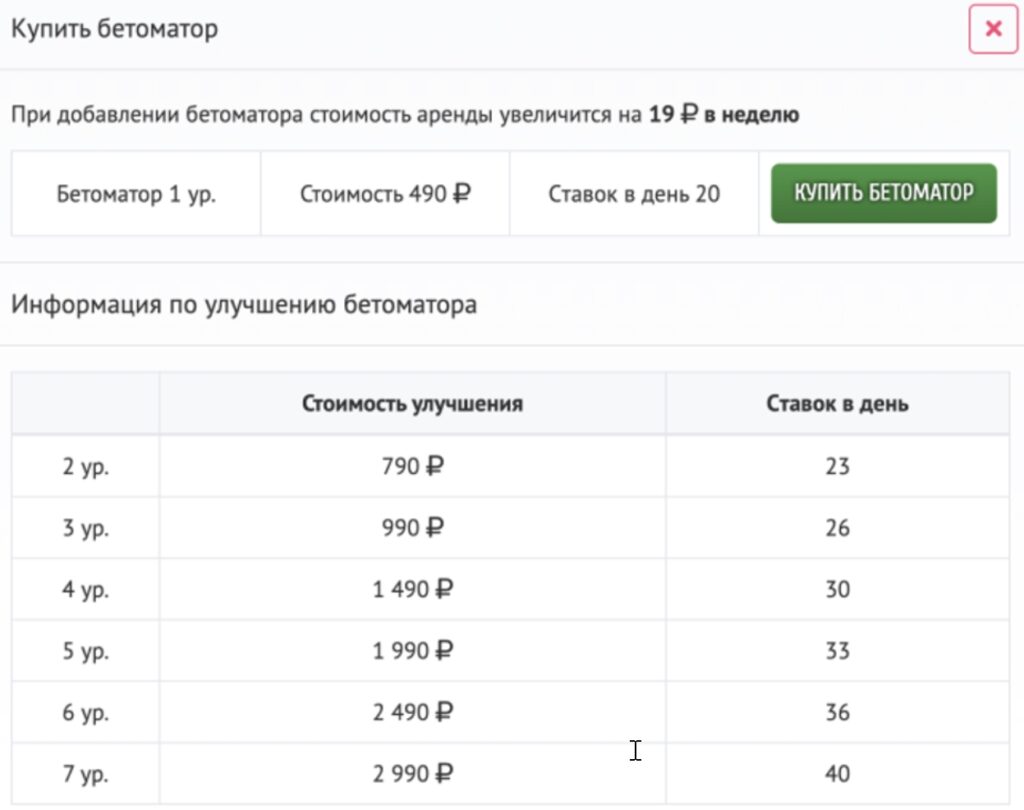
Task: Click the value 36 bets per day
Action: pos(837,712)
